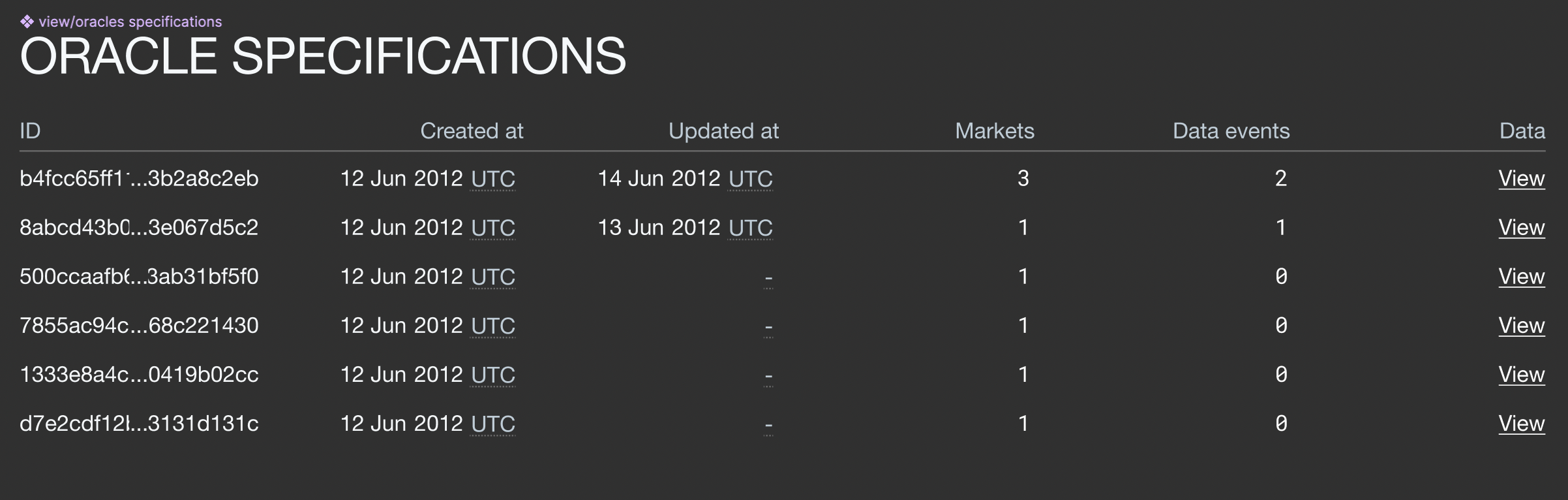View data for oracle 7855ac94c…68c221430
Screen dimensions: 1568x500
tap(1522, 325)
